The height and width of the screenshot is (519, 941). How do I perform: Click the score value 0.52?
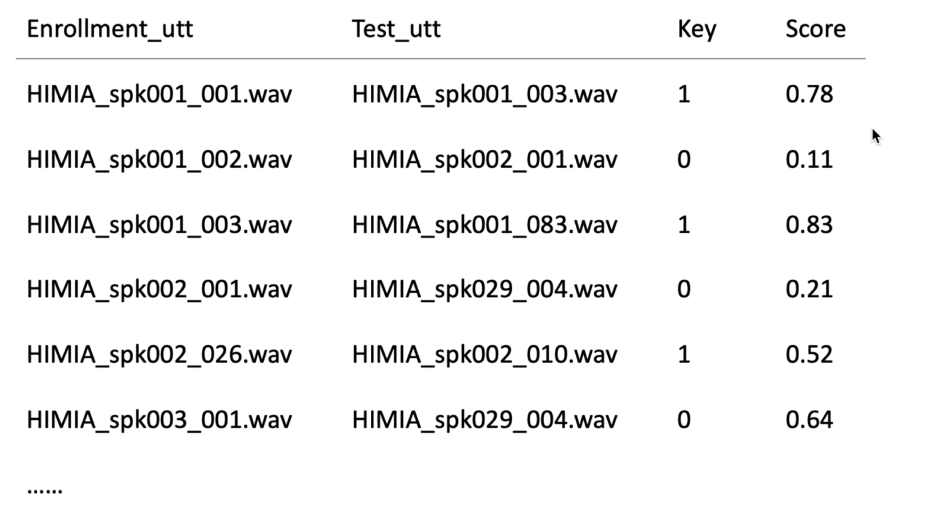[809, 355]
